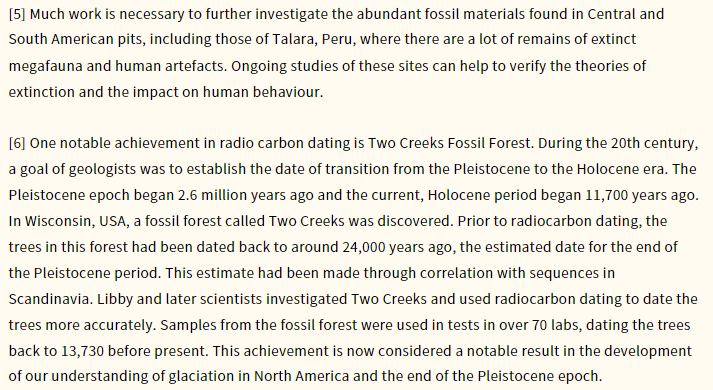Viewport: 713px width, 390px height.
Task: Click the word "glaciation"
Action: (x=200, y=377)
